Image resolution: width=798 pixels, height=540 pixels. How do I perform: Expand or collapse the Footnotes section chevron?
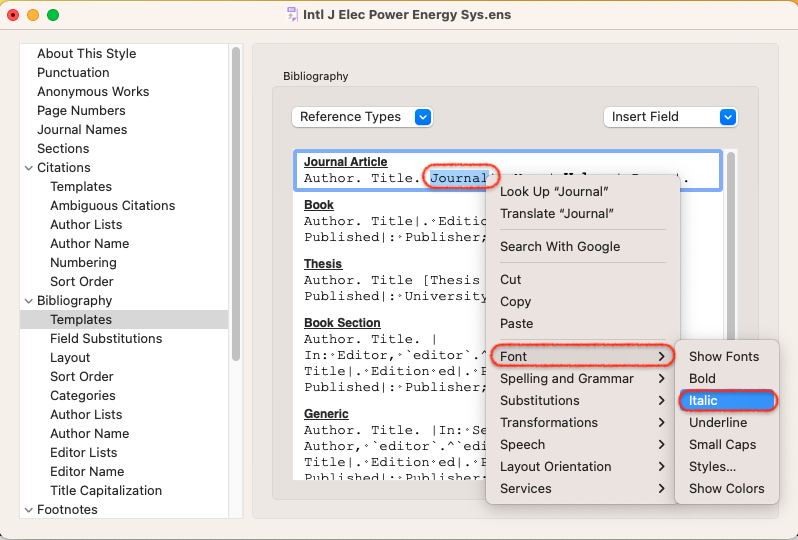(28, 510)
